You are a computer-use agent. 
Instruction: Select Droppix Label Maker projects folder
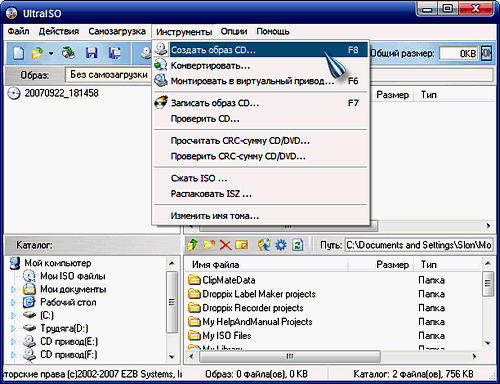[259, 294]
